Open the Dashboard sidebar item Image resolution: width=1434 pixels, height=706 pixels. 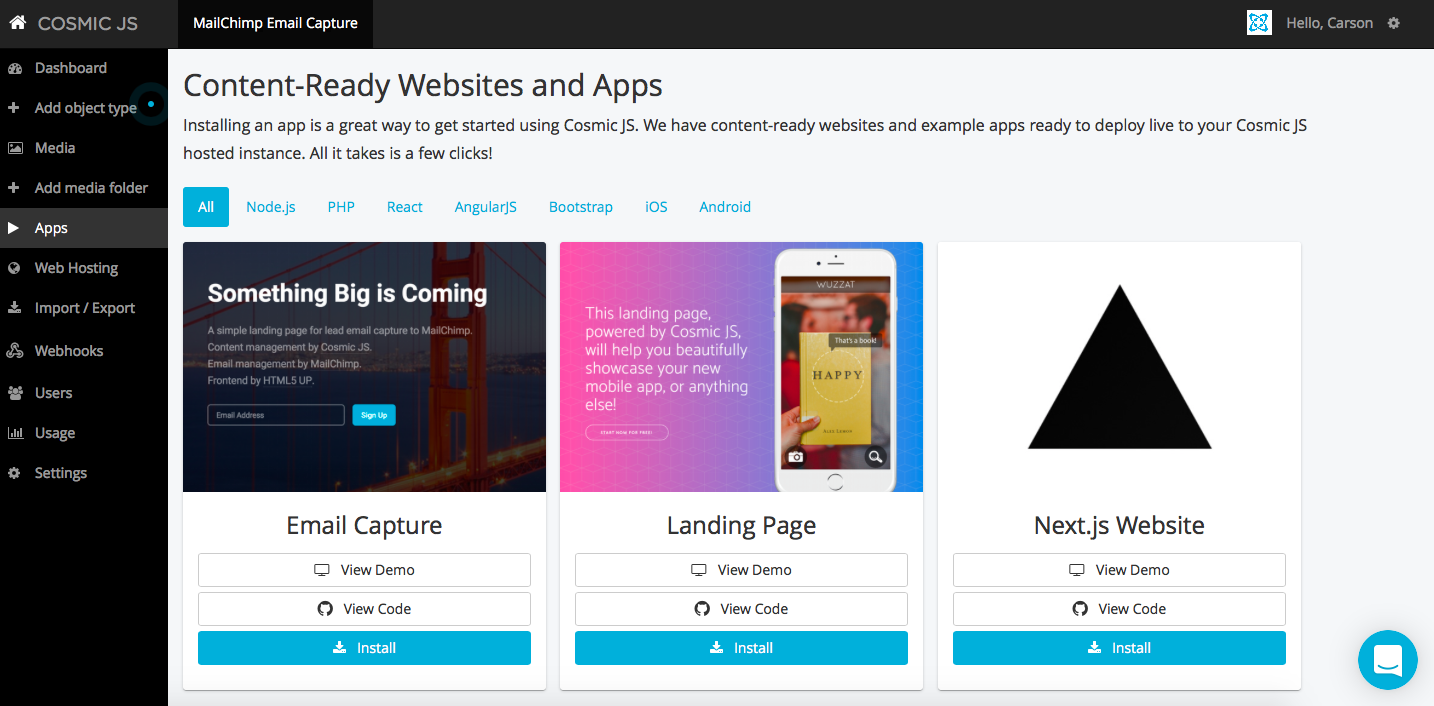point(84,68)
